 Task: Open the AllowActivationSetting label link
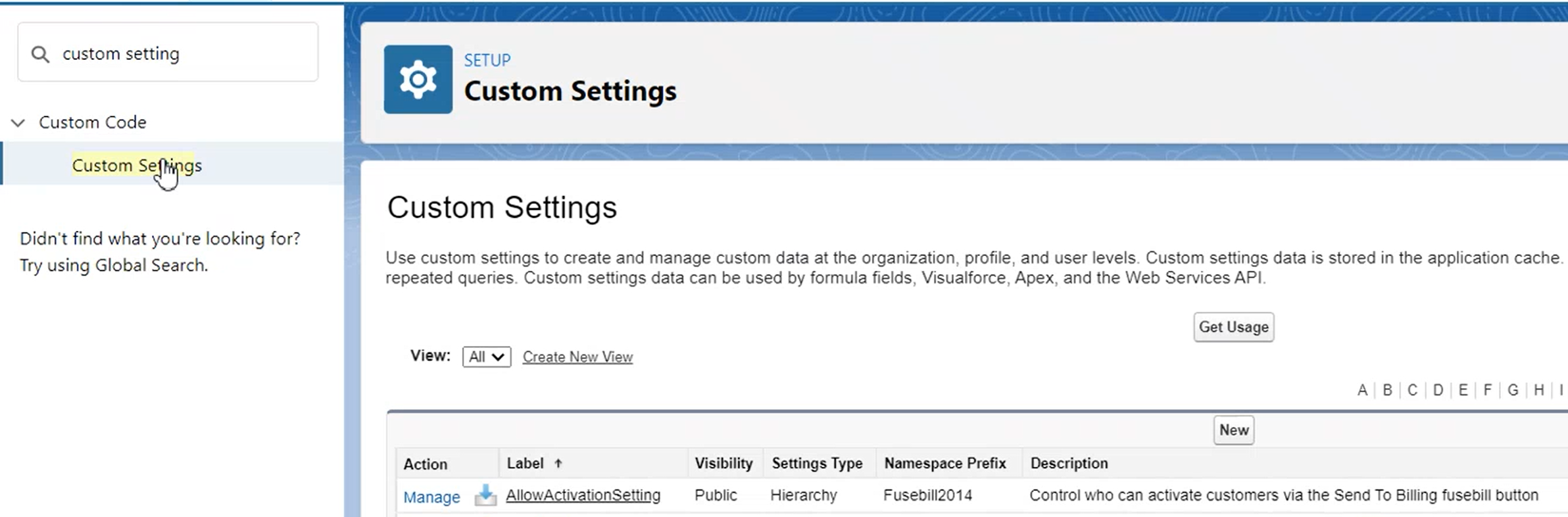click(x=583, y=495)
